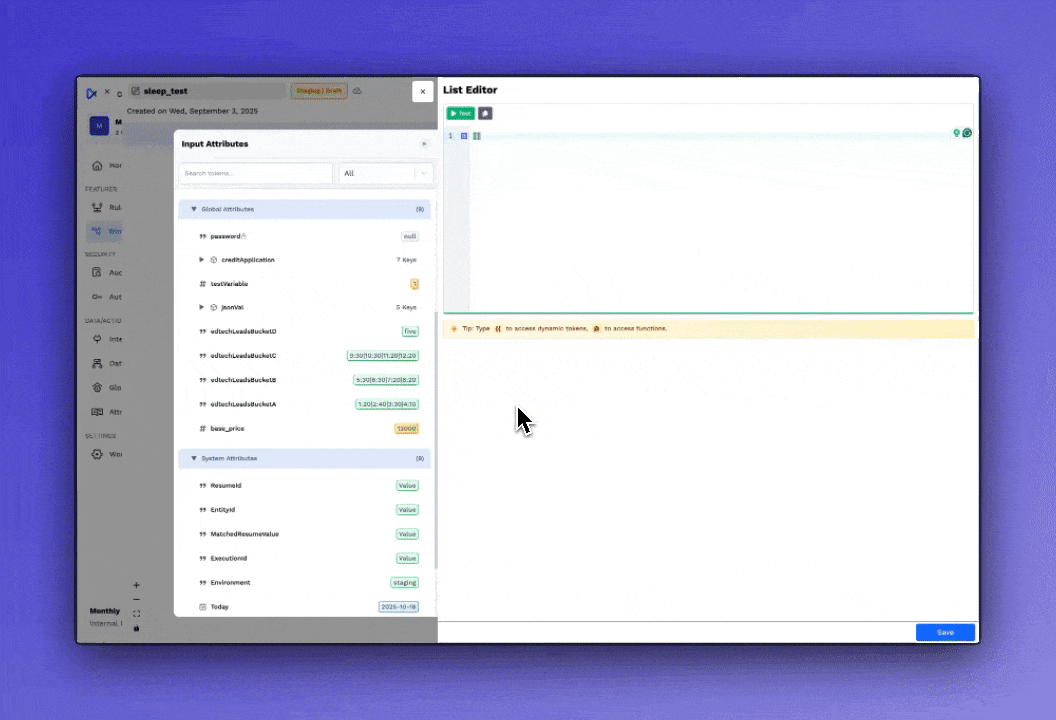Open the All filter dropdown
1056x720 pixels.
coord(386,173)
